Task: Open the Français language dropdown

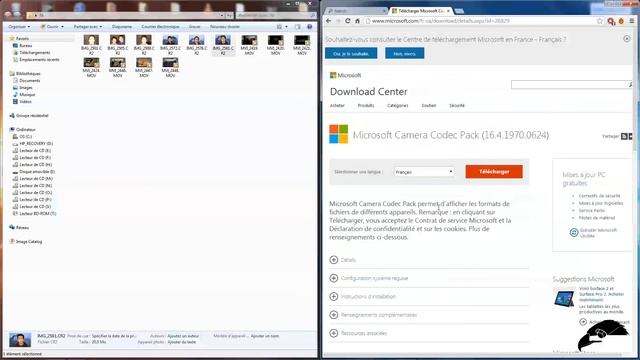Action: pos(424,172)
